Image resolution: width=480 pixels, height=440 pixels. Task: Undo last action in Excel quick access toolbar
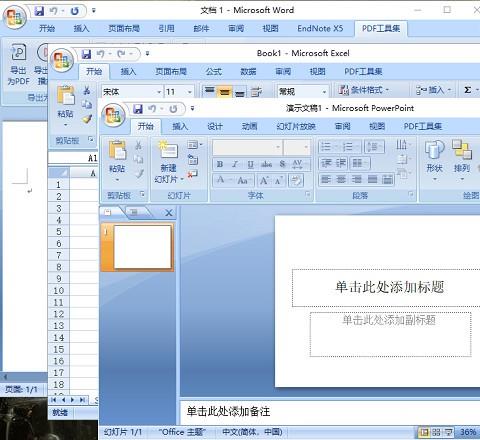(101, 54)
